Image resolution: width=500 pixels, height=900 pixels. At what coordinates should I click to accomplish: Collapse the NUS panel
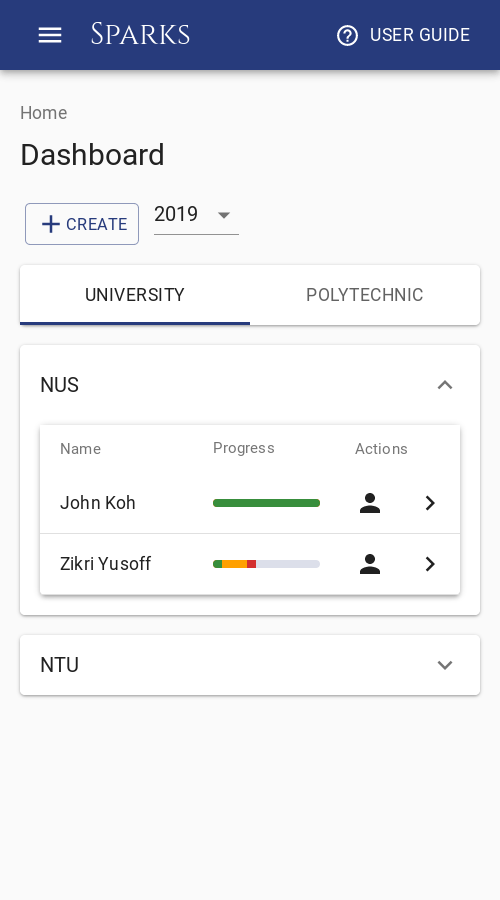pos(445,385)
